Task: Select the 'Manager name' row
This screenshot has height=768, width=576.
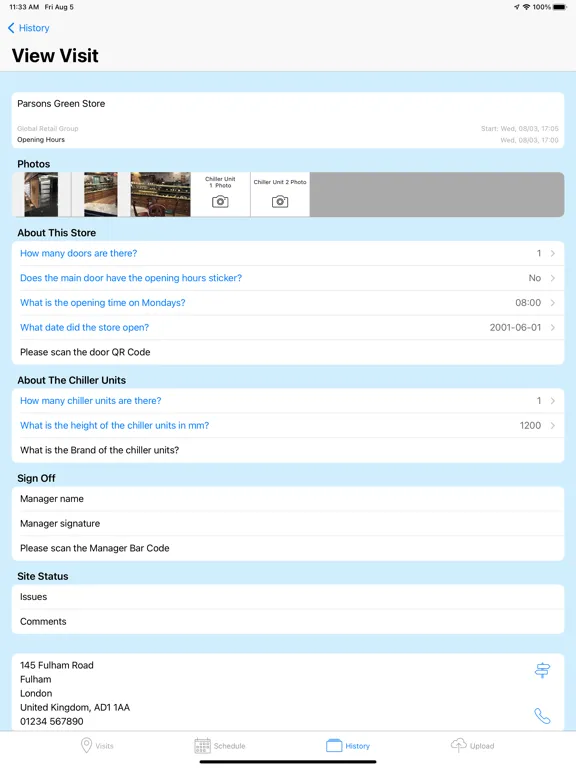Action: pyautogui.click(x=288, y=499)
